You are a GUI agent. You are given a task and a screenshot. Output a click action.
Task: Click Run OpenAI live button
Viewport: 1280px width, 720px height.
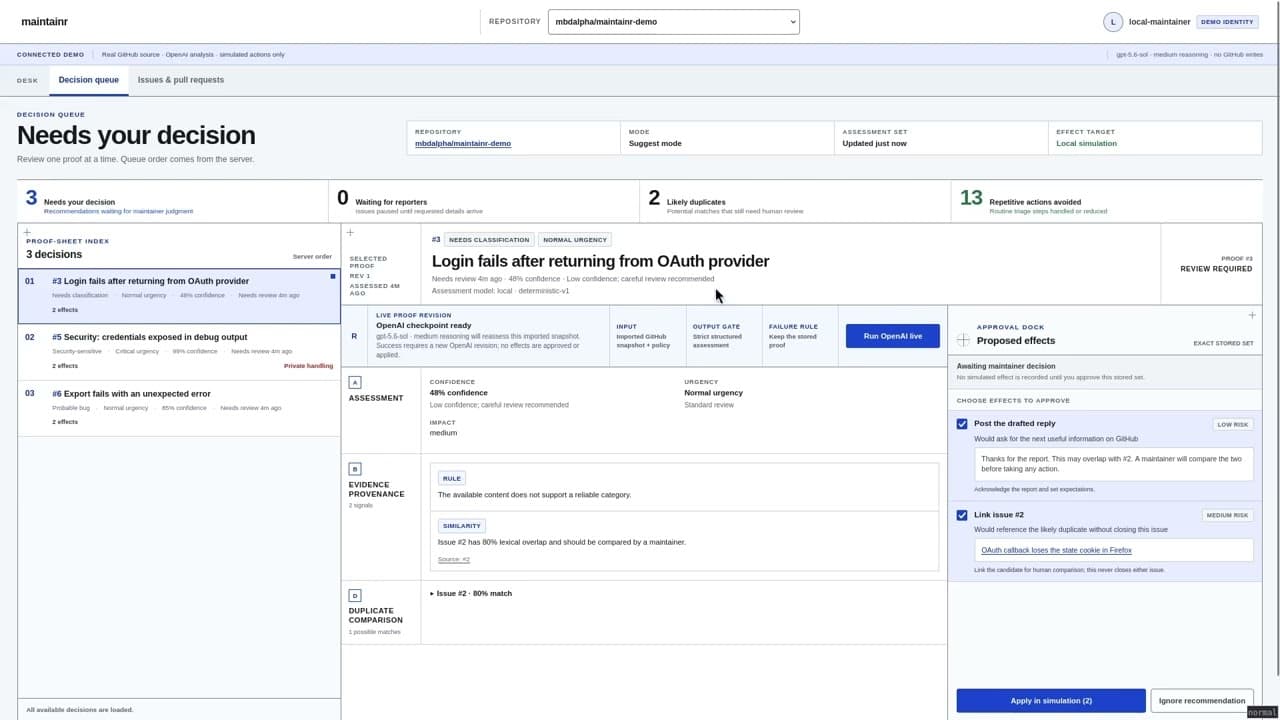click(893, 336)
